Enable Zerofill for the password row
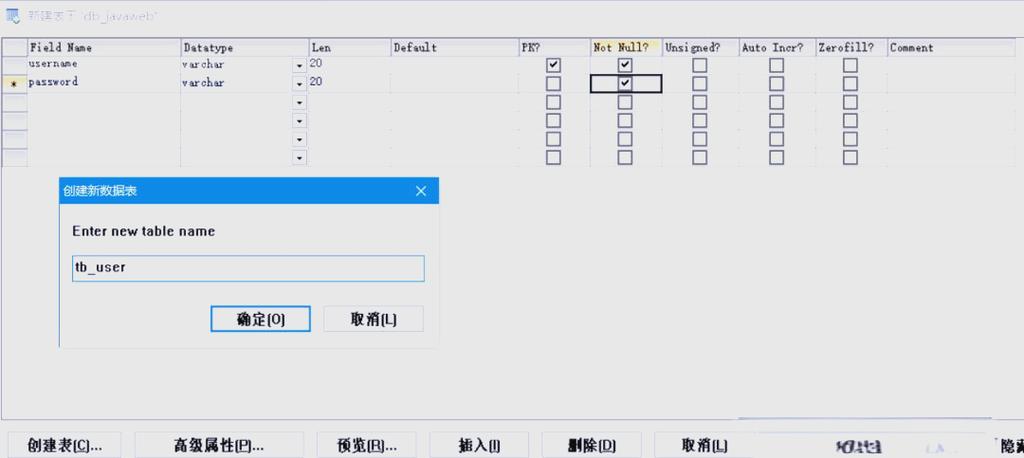Screen dimensions: 1024x458 pyautogui.click(x=850, y=84)
